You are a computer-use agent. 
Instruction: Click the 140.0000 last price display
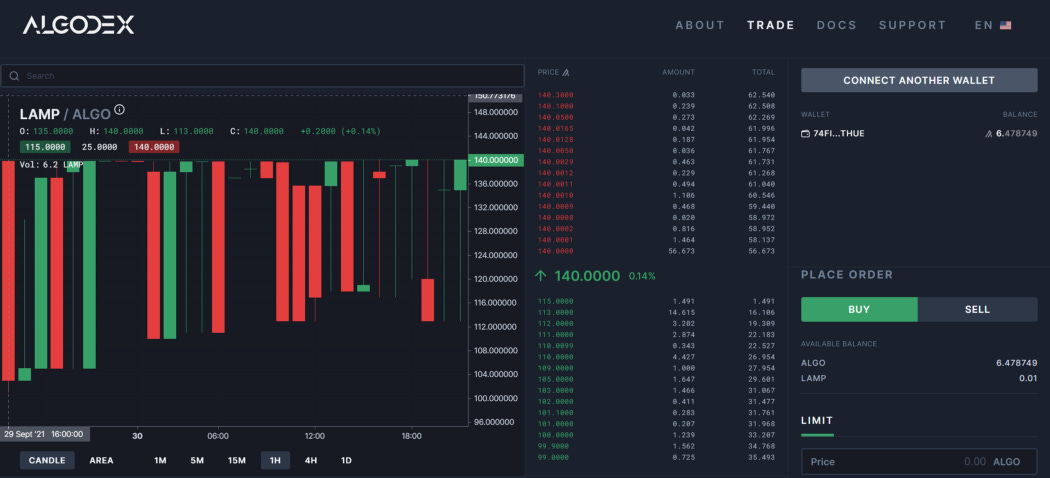pos(587,276)
